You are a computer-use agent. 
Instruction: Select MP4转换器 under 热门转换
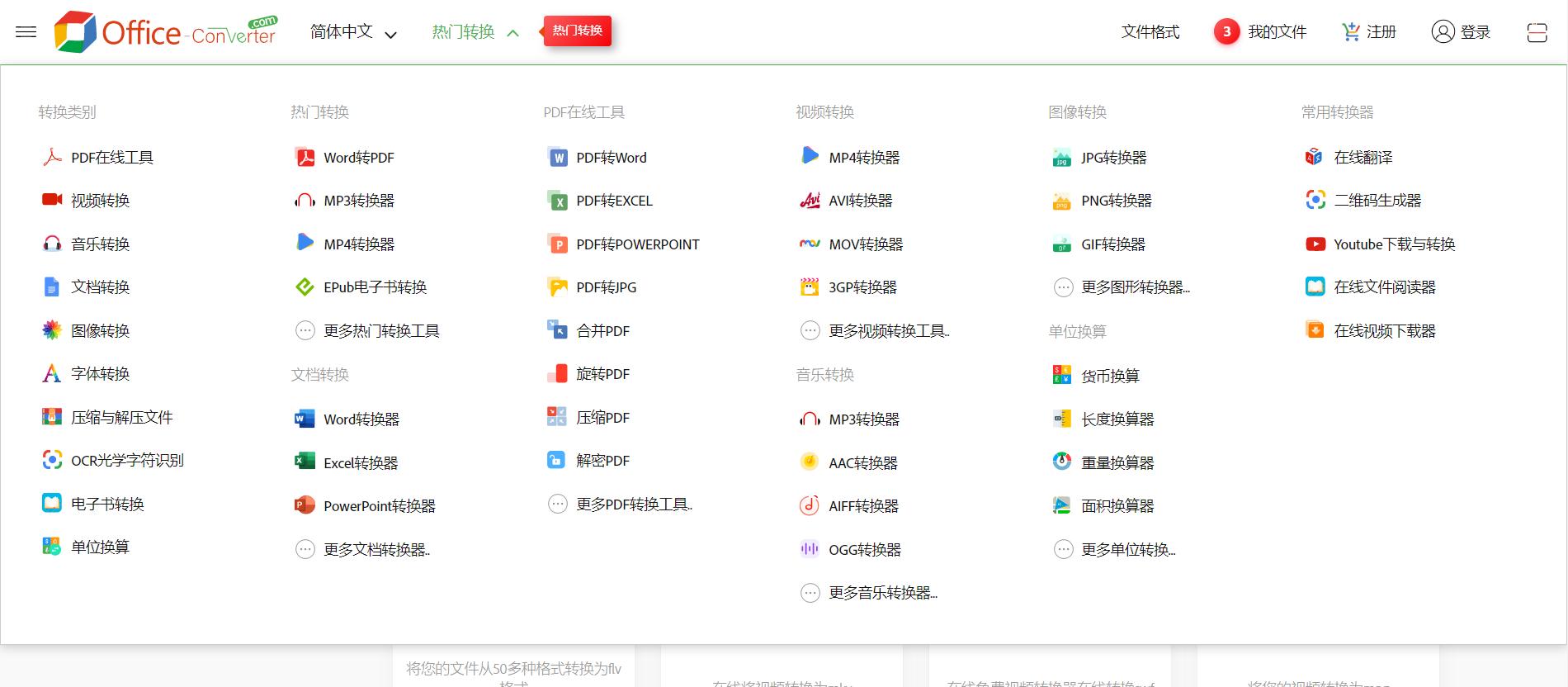[345, 244]
